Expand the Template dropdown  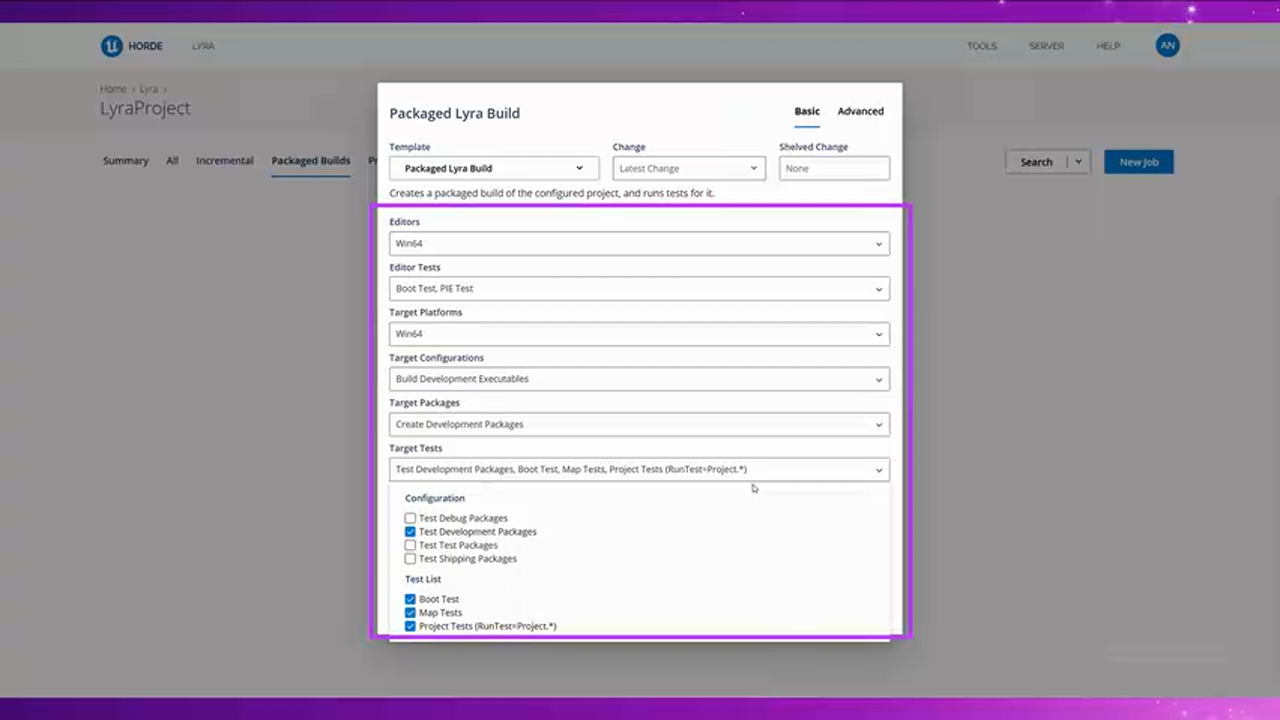pos(494,169)
